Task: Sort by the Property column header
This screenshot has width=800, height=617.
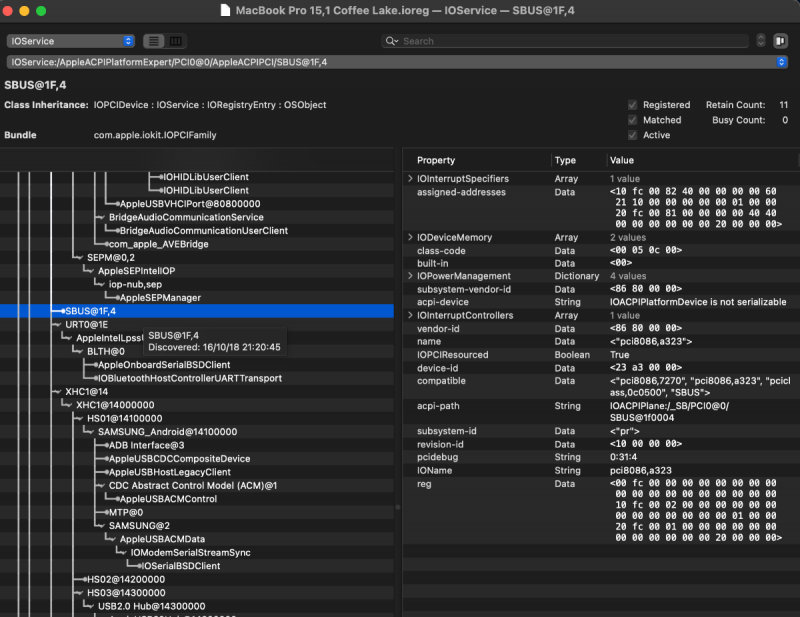Action: point(436,160)
